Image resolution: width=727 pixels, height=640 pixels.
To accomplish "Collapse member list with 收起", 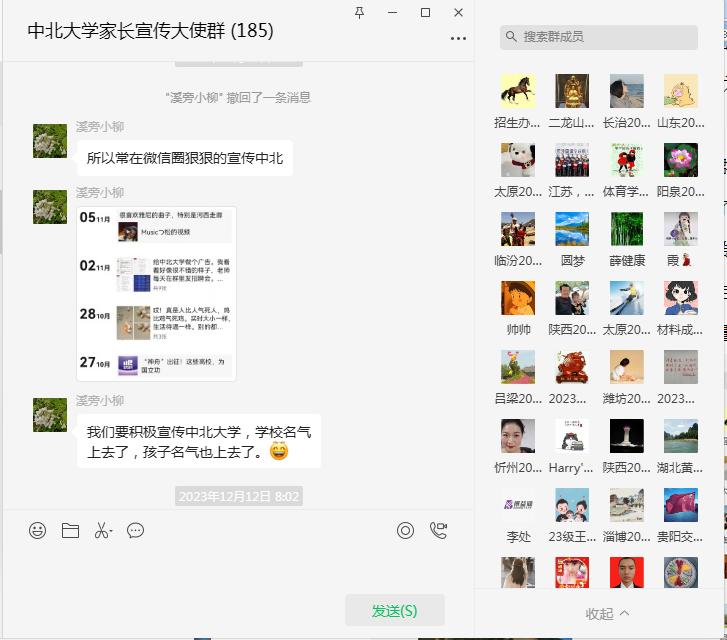I will (x=607, y=613).
